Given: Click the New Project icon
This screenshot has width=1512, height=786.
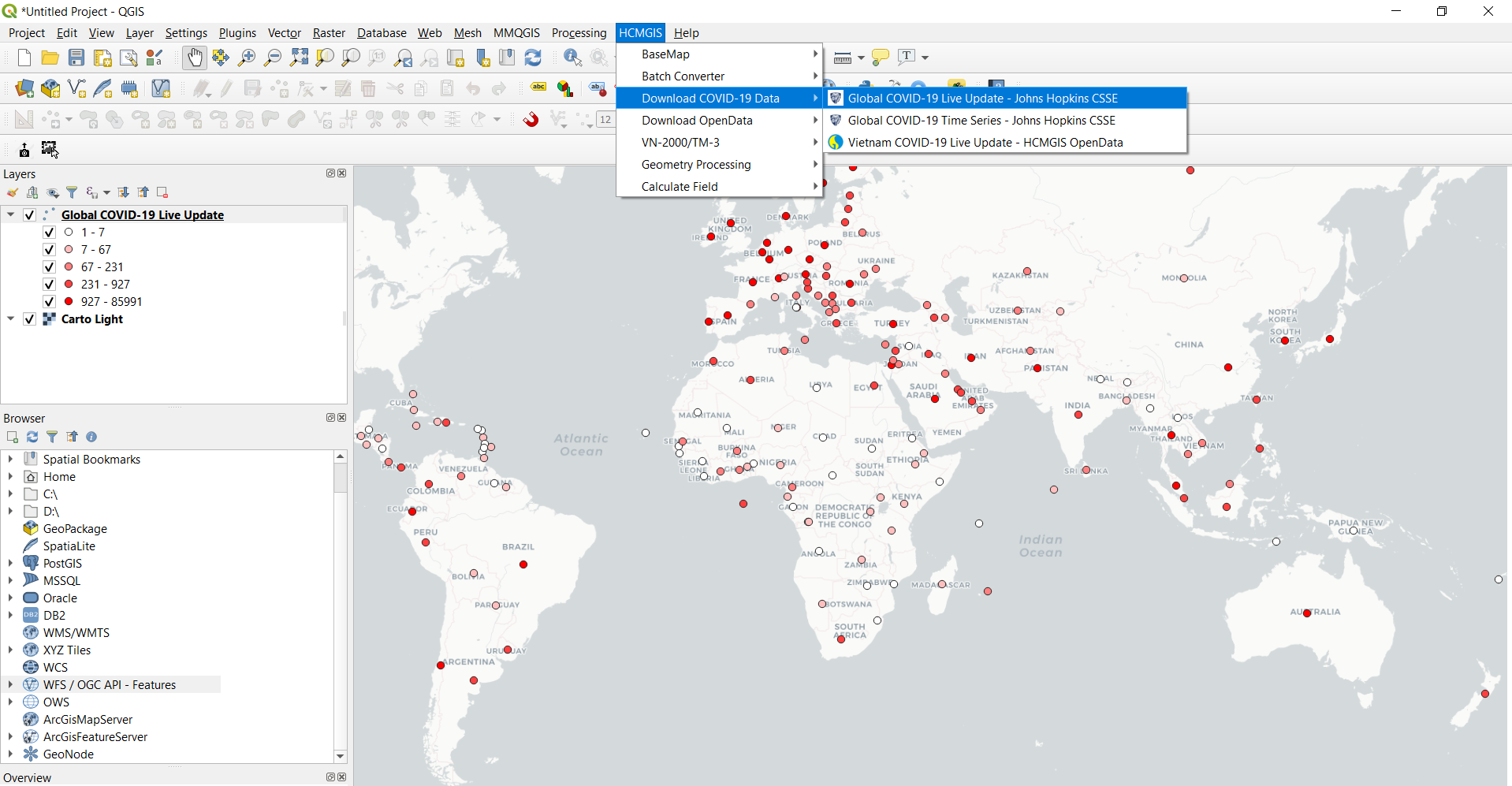Looking at the screenshot, I should click(x=24, y=58).
